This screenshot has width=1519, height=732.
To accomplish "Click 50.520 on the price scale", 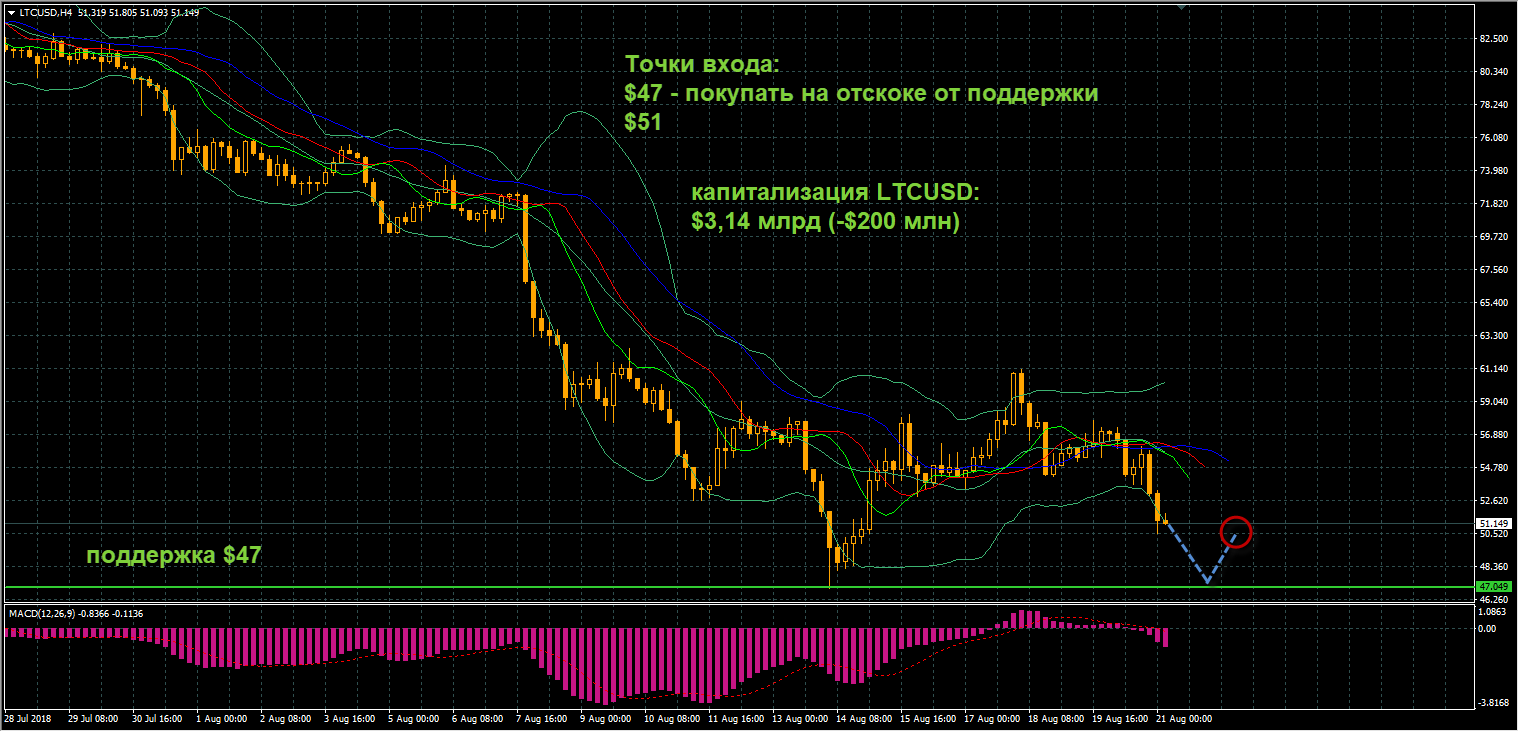I will point(1492,533).
